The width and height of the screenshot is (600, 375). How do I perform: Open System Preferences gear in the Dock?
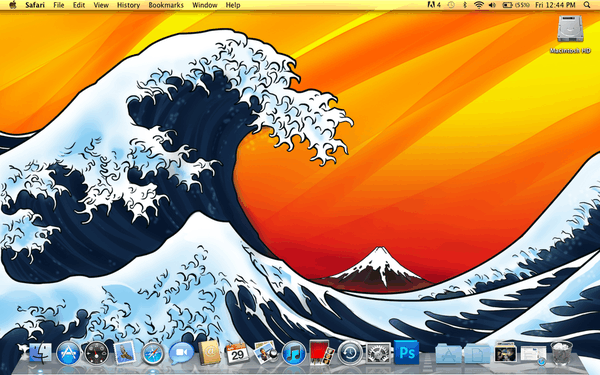click(x=378, y=353)
